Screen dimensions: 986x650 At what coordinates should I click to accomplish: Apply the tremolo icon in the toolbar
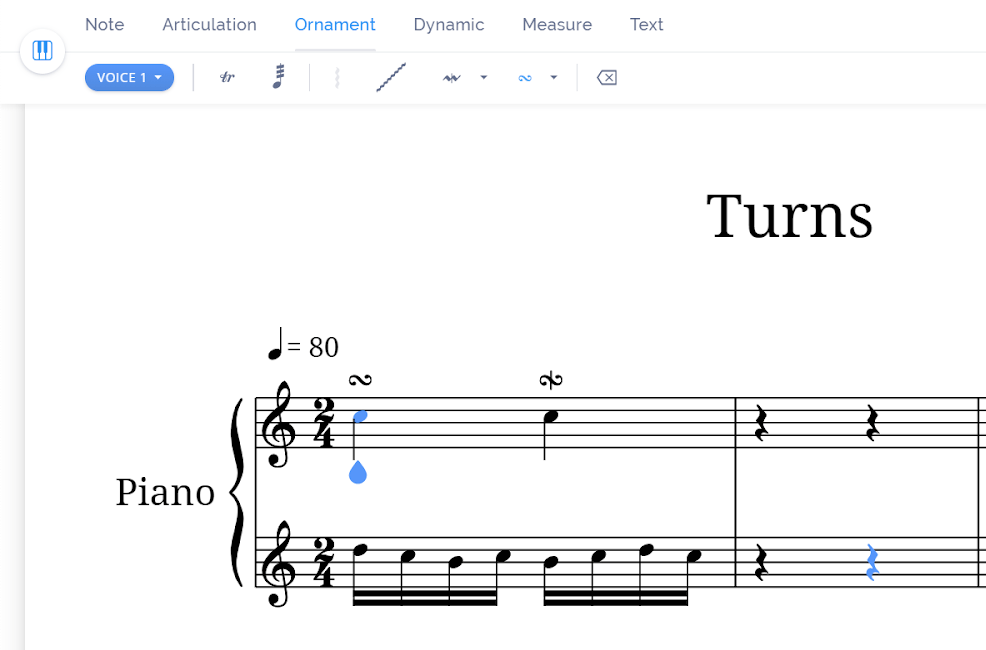click(279, 77)
